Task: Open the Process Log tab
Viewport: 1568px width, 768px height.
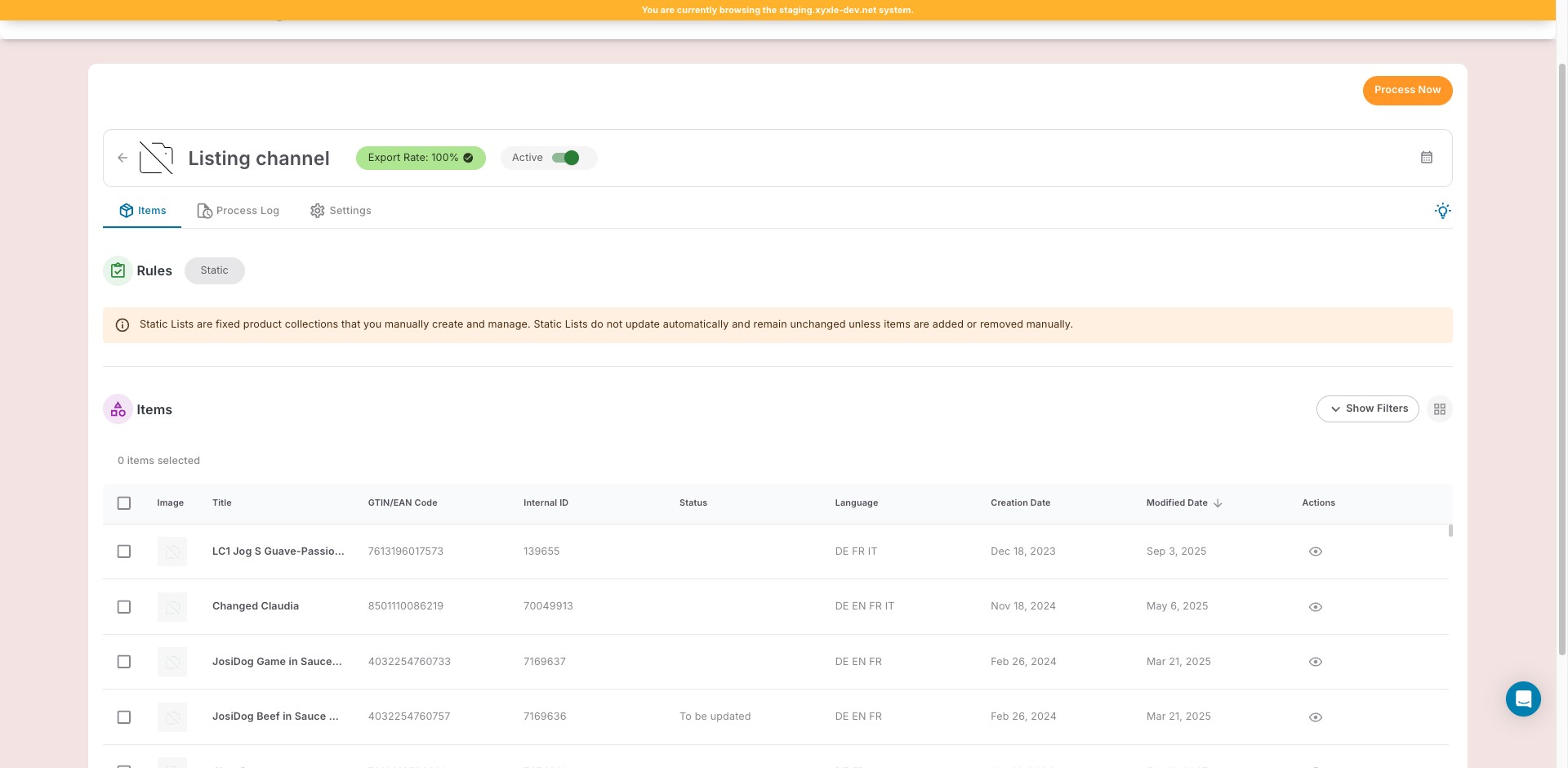Action: pyautogui.click(x=238, y=211)
